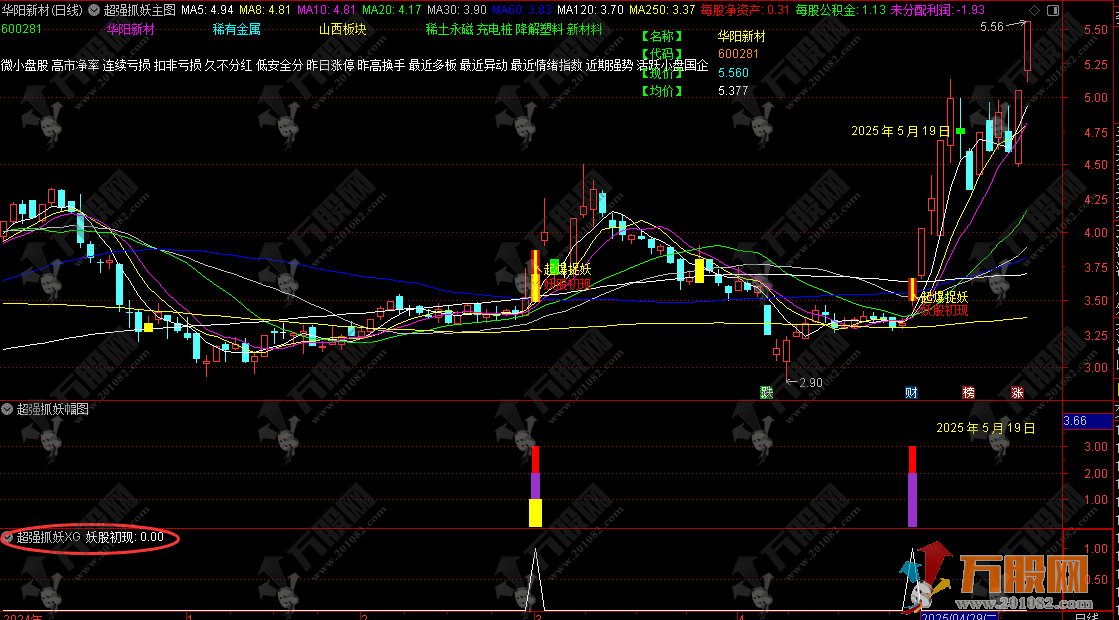Click the 稀土永磁 concept label
The image size is (1119, 620).
click(x=450, y=29)
